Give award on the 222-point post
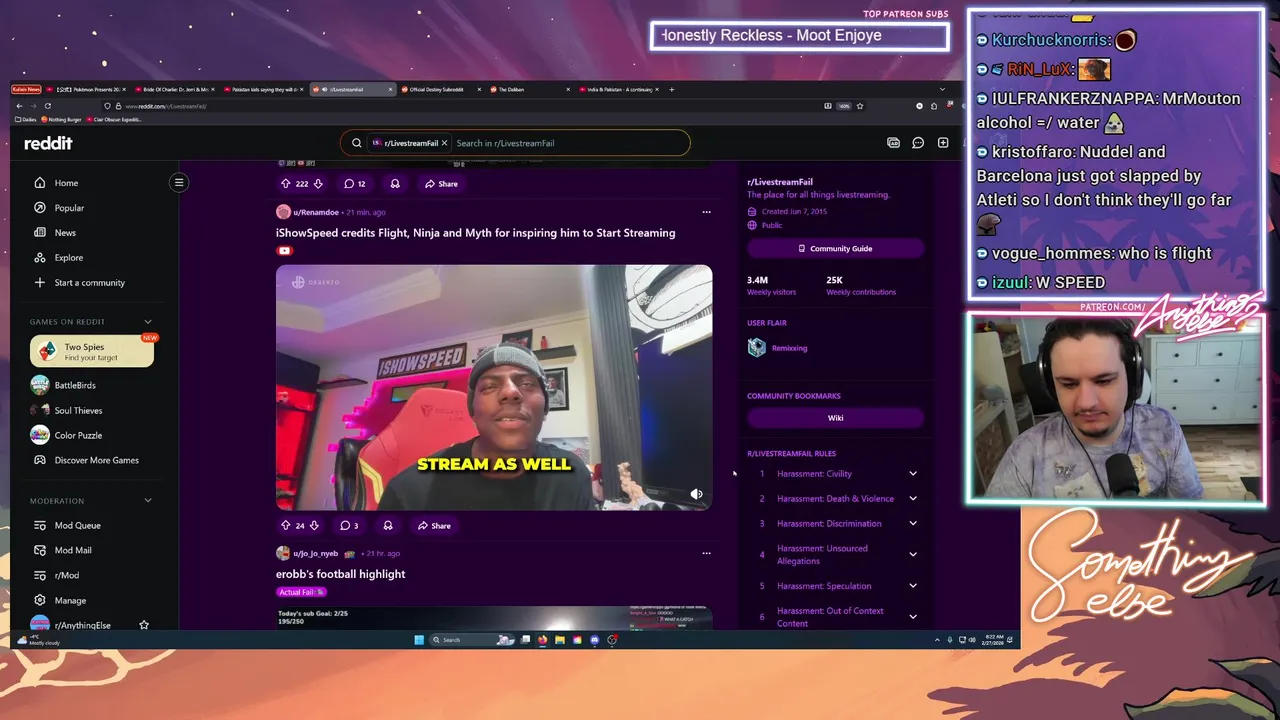 pyautogui.click(x=395, y=184)
